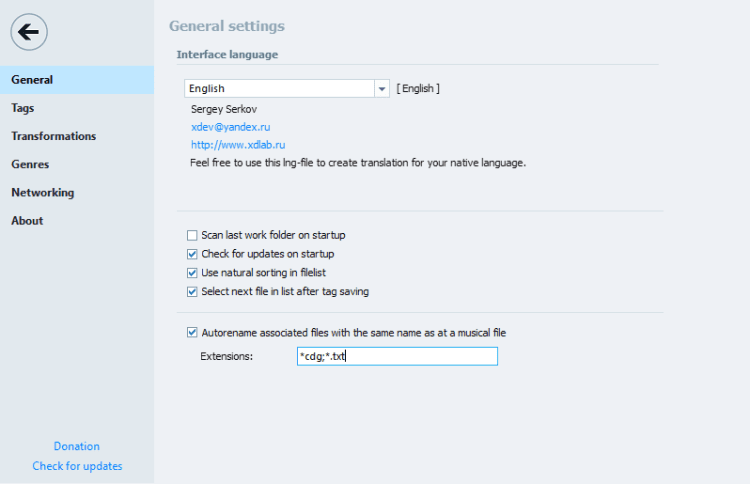Show the About page
This screenshot has width=750, height=484.
[x=27, y=220]
